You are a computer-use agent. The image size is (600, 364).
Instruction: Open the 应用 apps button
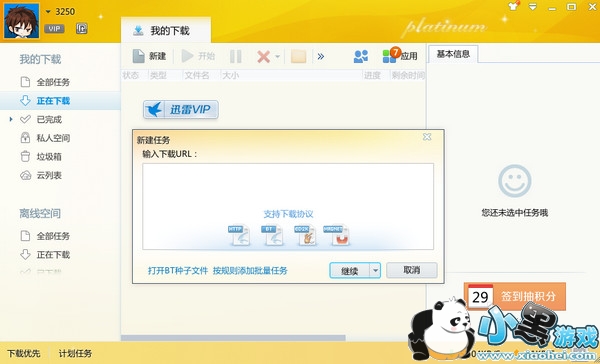(x=399, y=56)
